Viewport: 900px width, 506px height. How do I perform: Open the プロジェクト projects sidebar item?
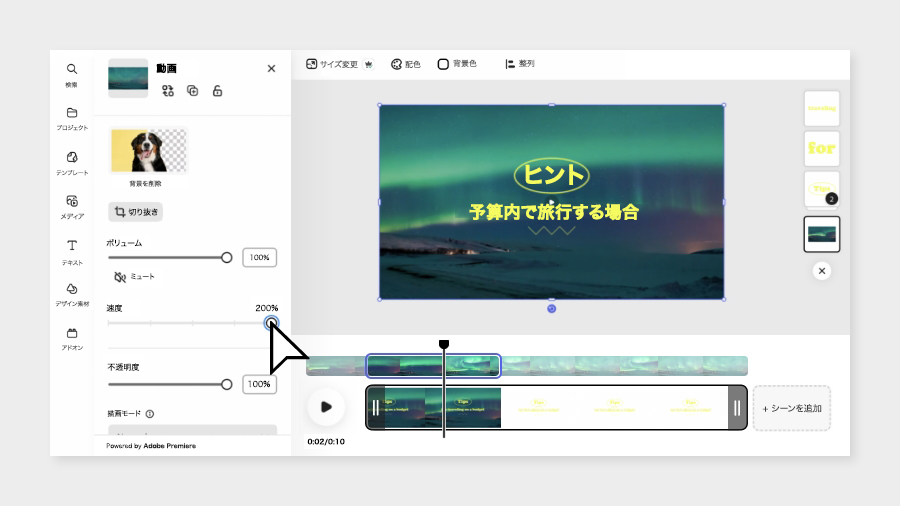pyautogui.click(x=72, y=119)
